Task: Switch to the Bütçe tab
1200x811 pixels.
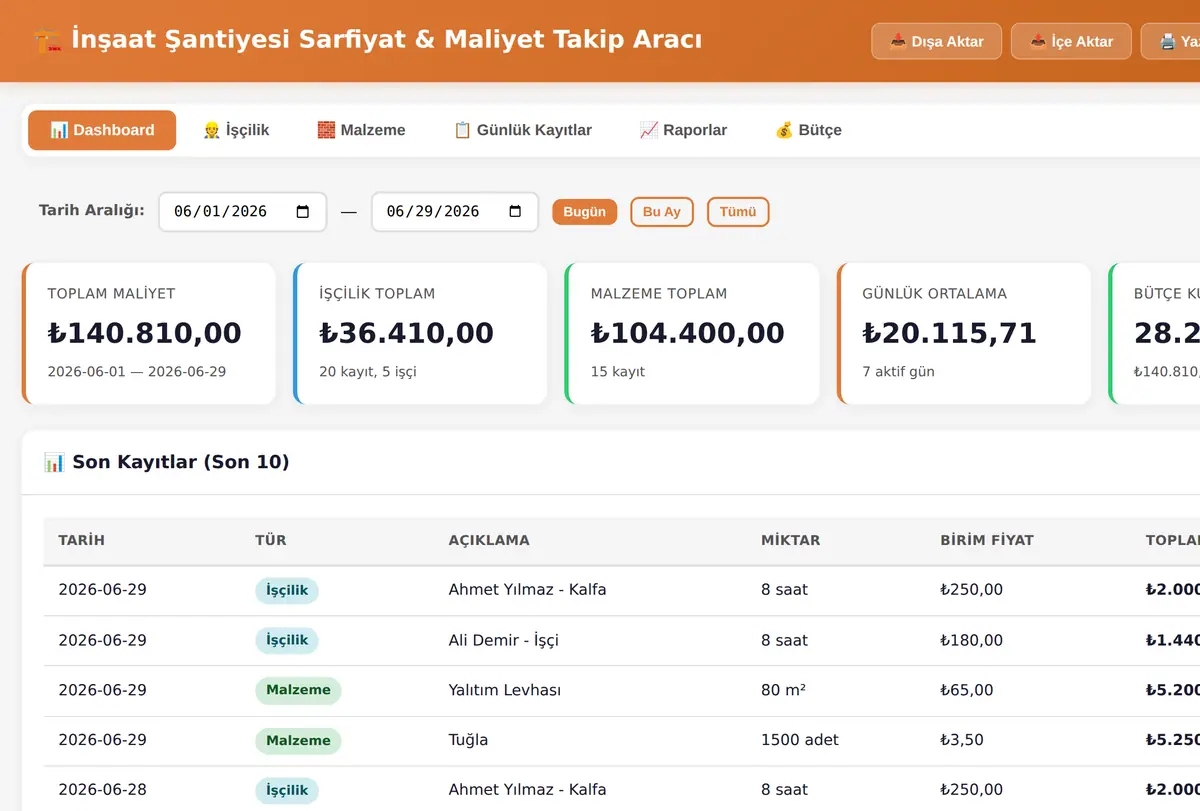Action: click(x=808, y=130)
